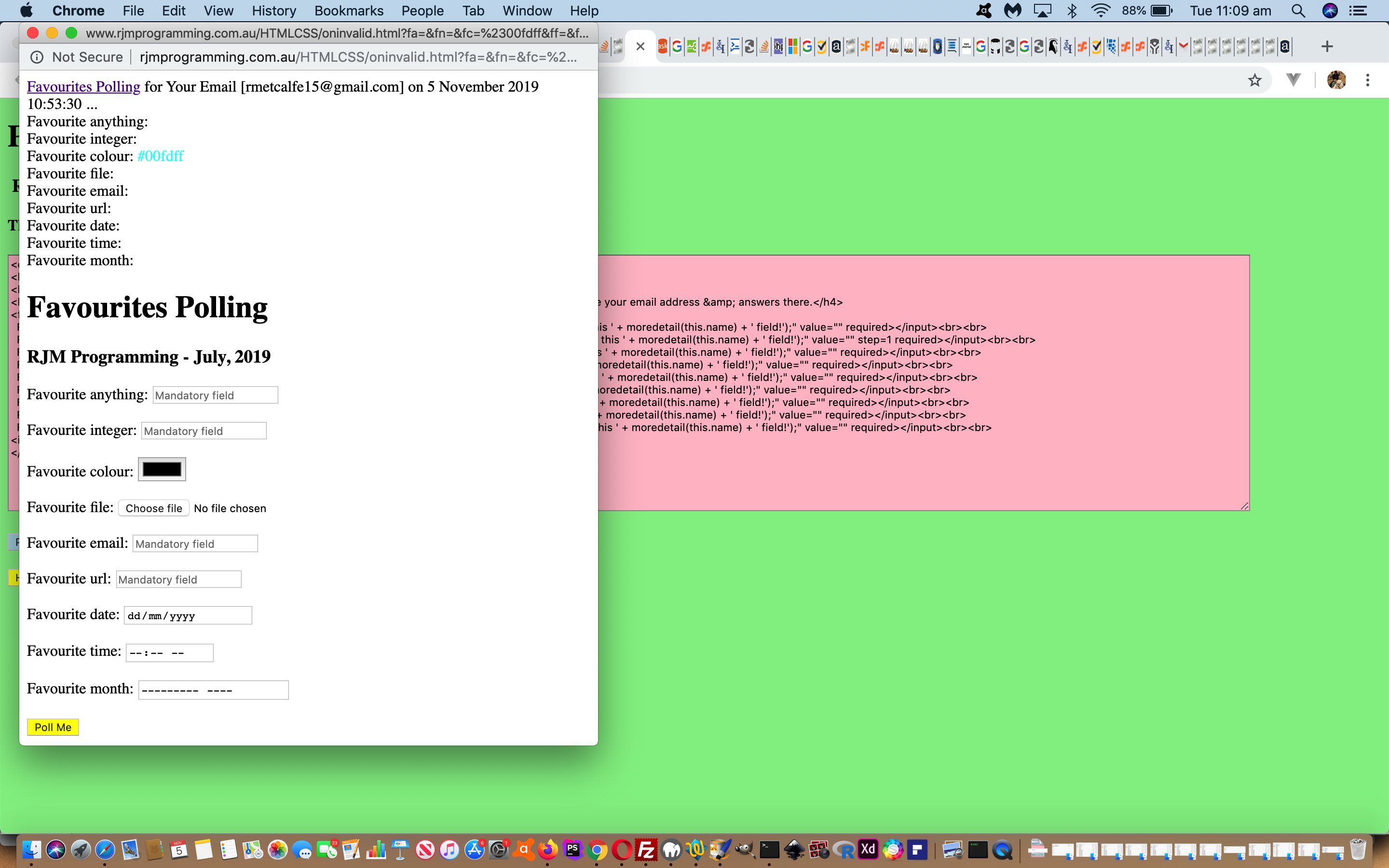Open Messages blue bubble in dock
This screenshot has height=868, width=1389.
[302, 850]
